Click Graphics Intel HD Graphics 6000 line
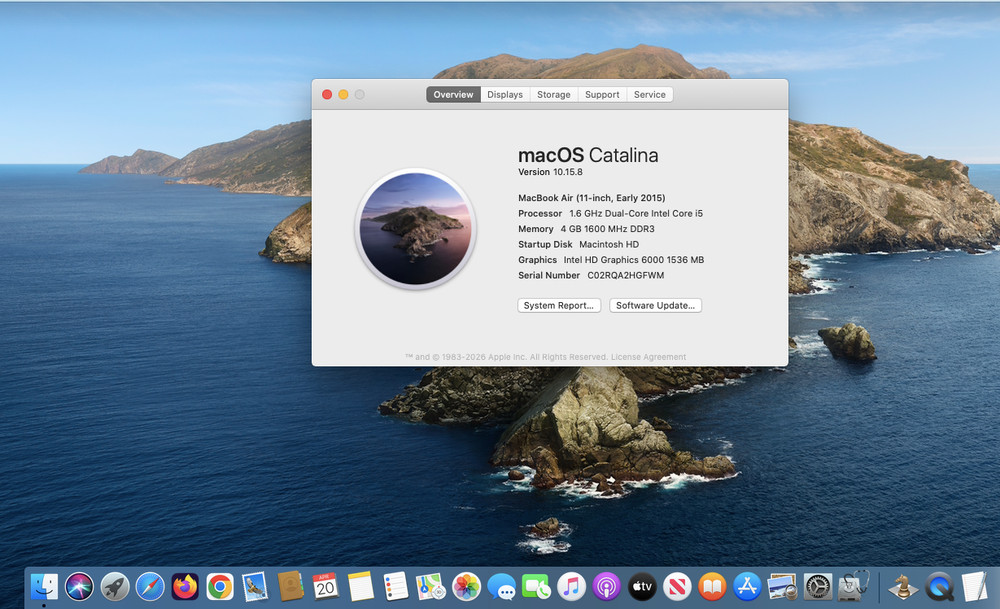The width and height of the screenshot is (1000, 609). (611, 260)
